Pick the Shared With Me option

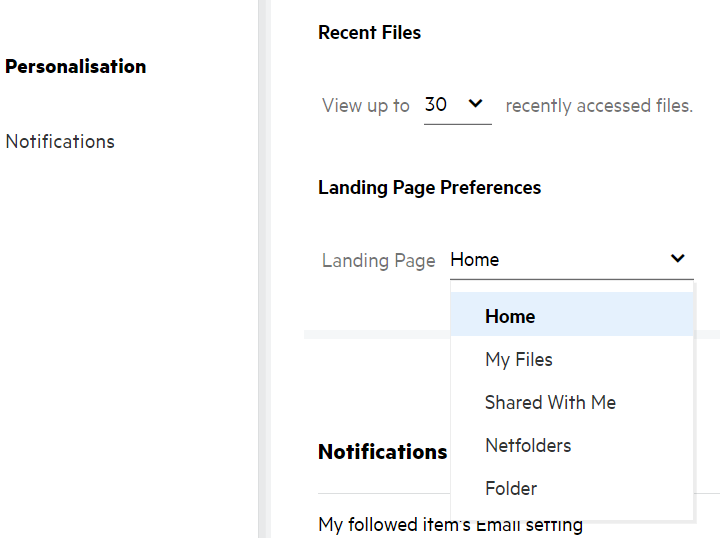[550, 403]
